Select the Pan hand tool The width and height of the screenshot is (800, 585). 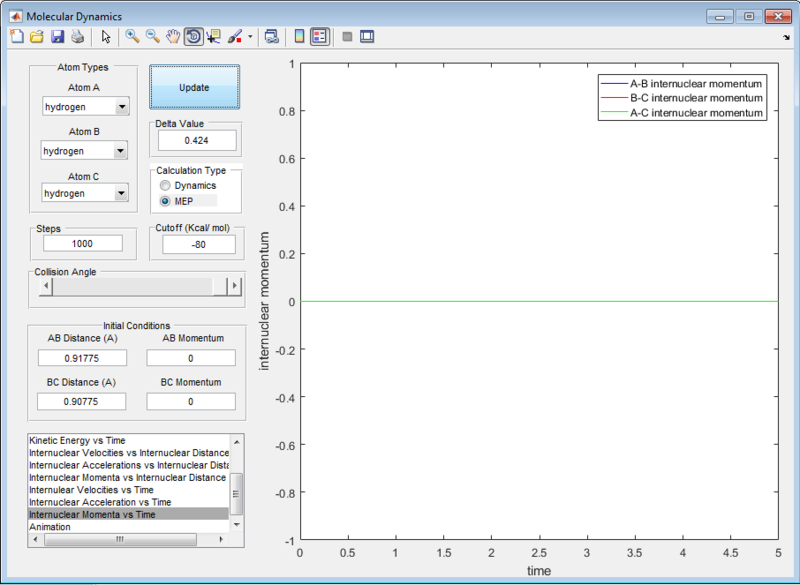[173, 37]
